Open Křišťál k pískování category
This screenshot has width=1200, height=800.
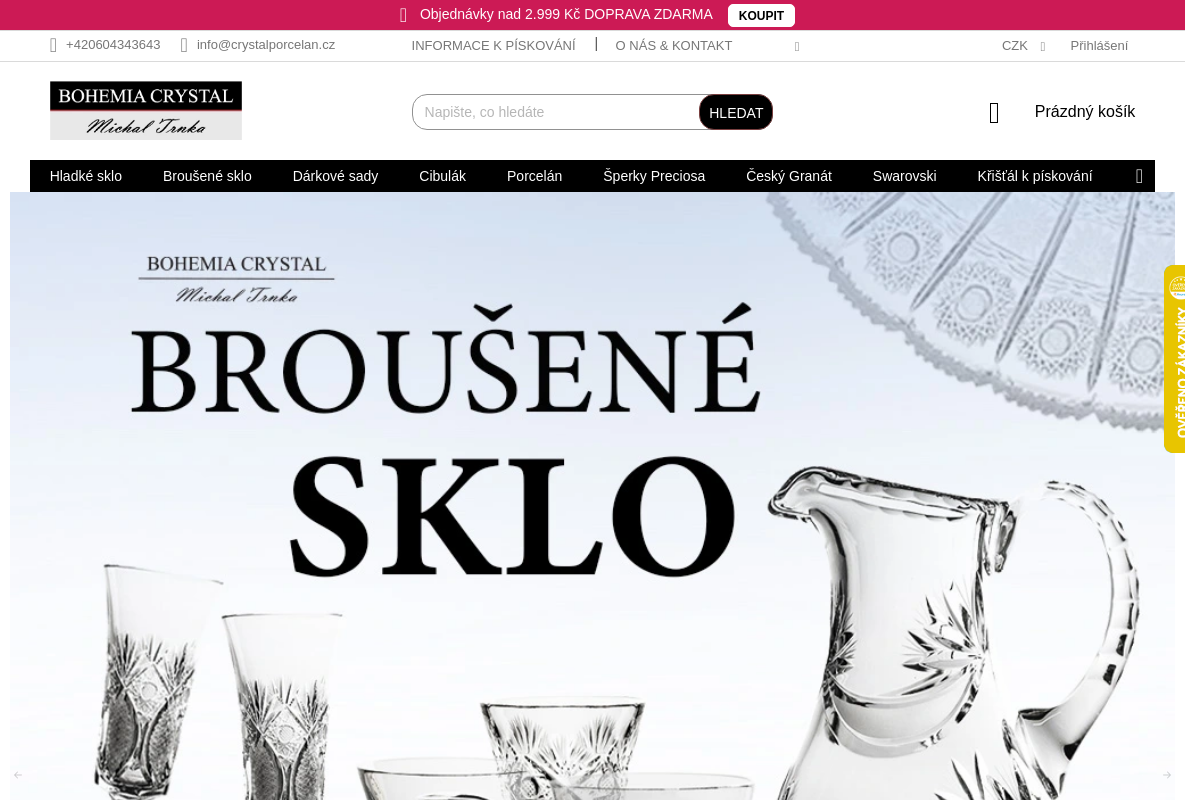pyautogui.click(x=1035, y=176)
